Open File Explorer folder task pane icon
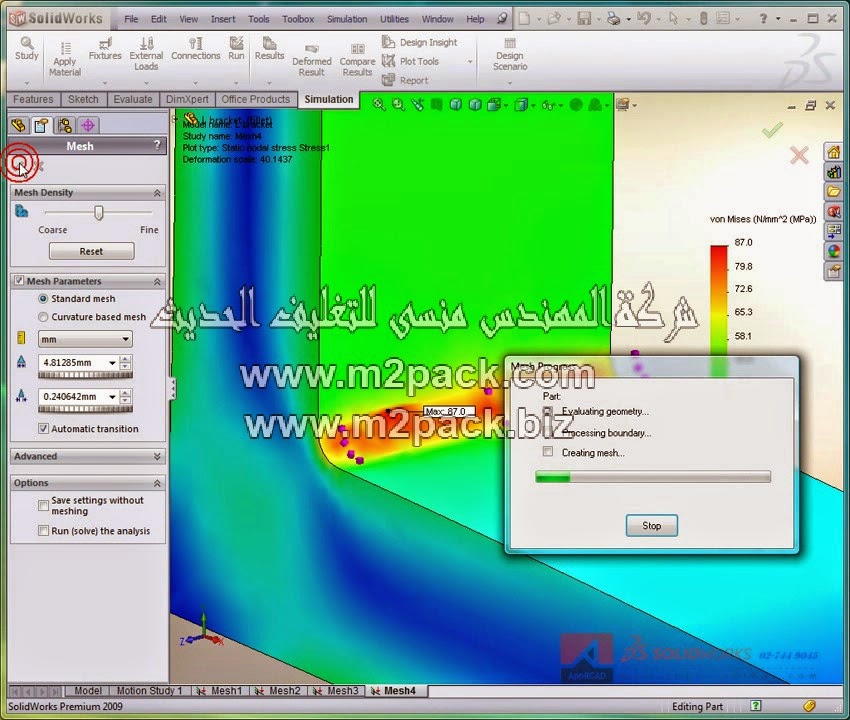The image size is (850, 720). point(834,191)
